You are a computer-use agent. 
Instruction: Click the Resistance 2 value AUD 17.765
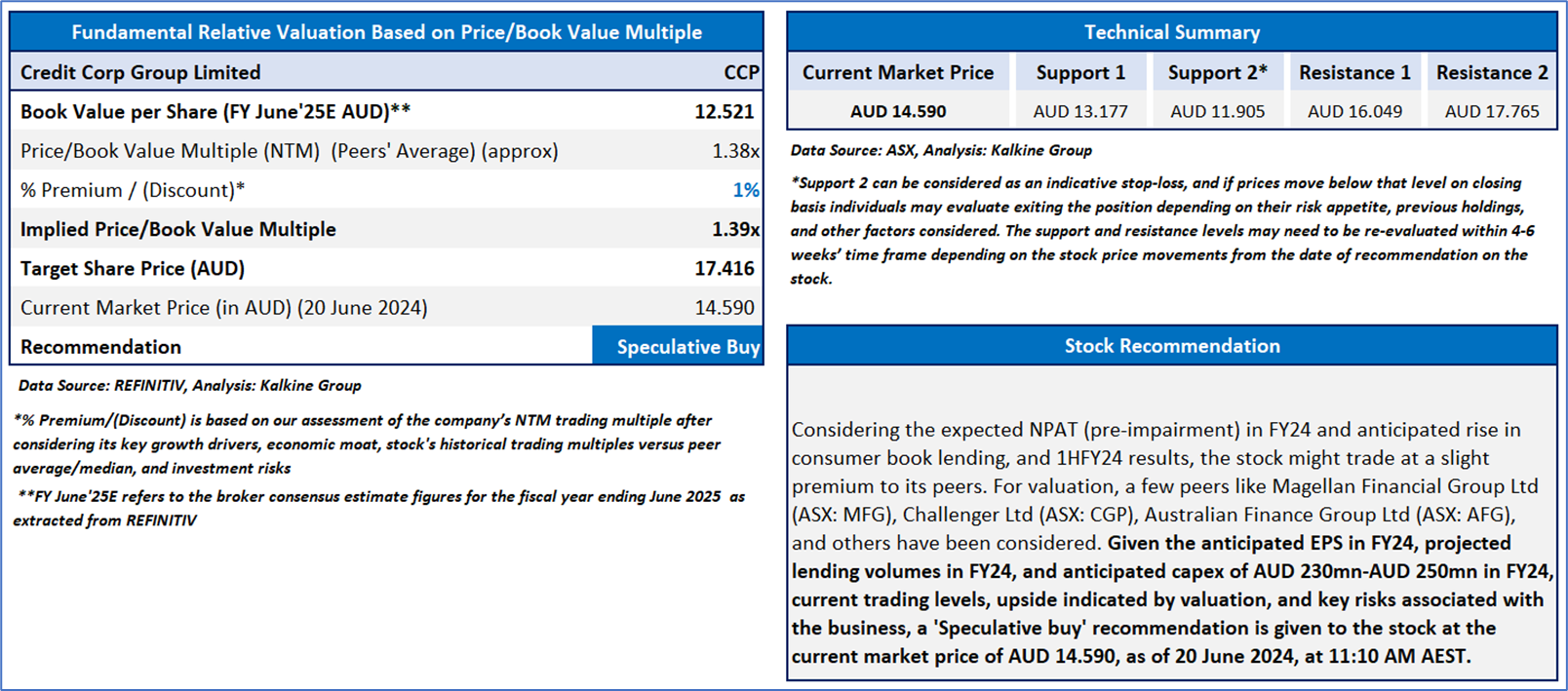click(1492, 111)
